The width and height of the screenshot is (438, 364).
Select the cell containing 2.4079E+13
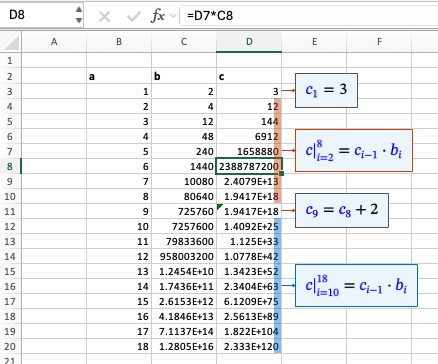point(249,181)
